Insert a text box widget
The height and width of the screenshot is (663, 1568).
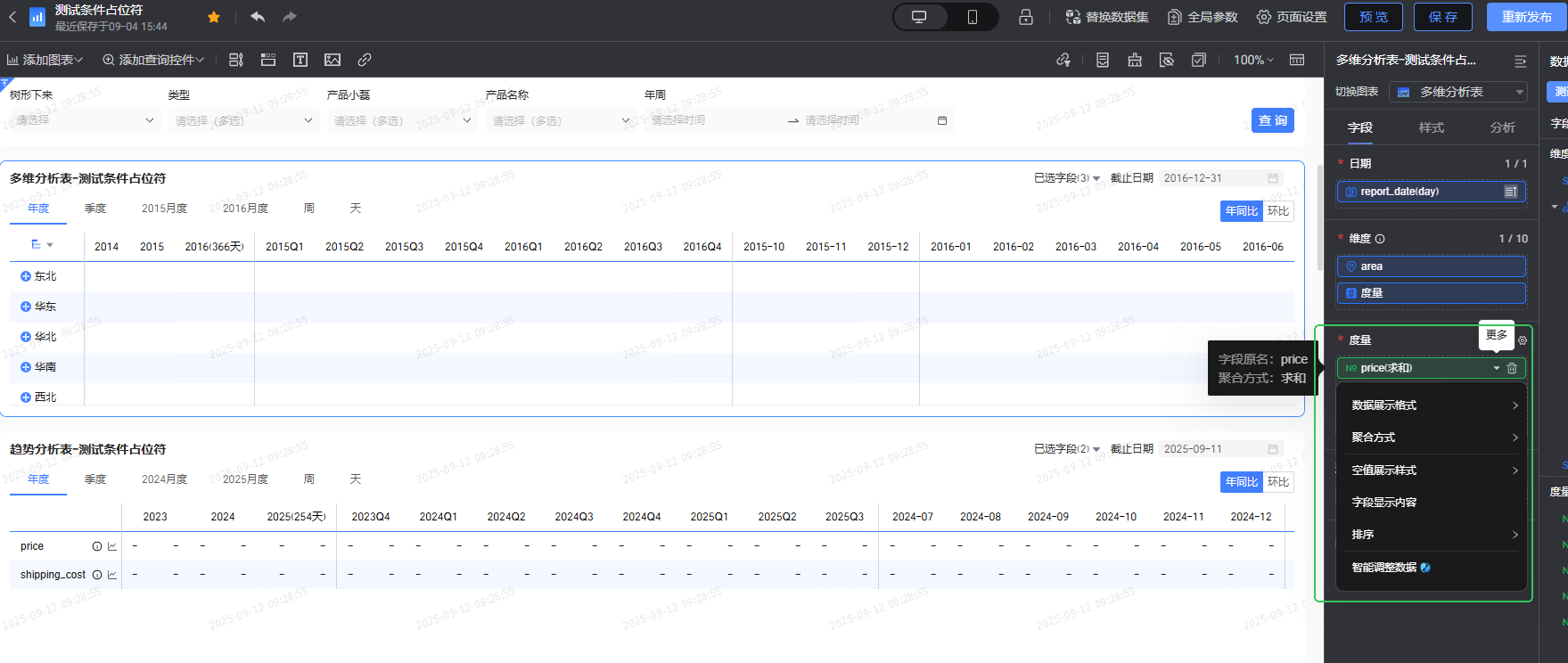click(x=300, y=60)
